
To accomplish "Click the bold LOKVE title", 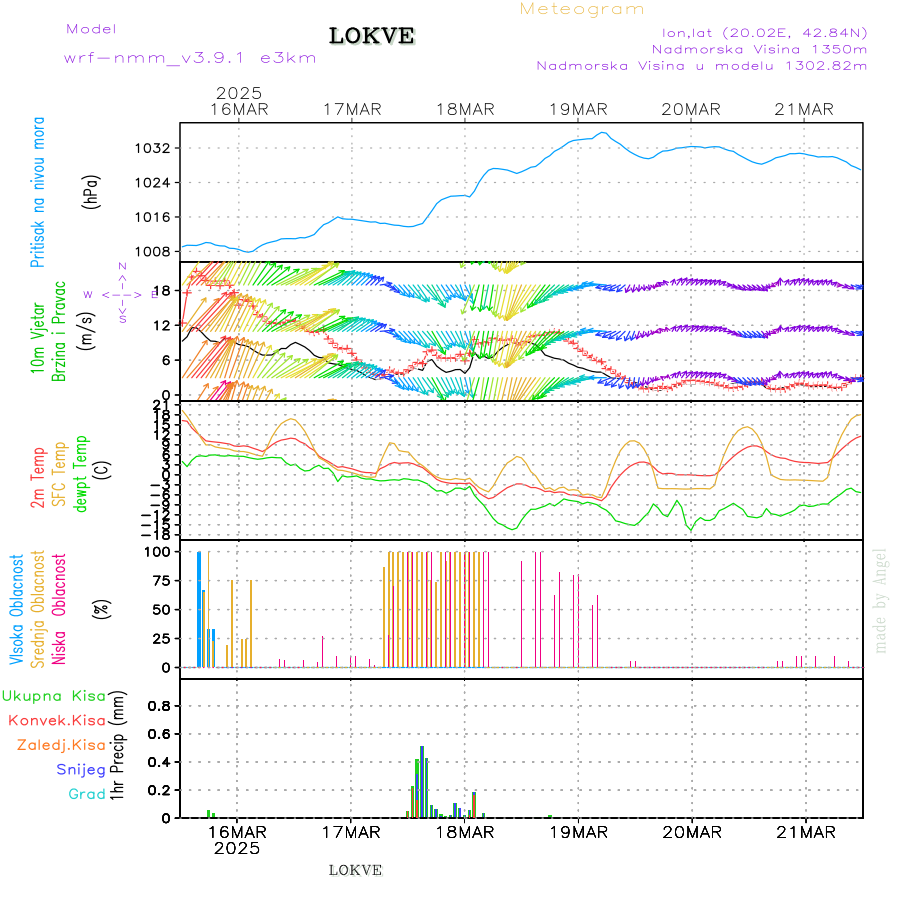I will point(372,37).
